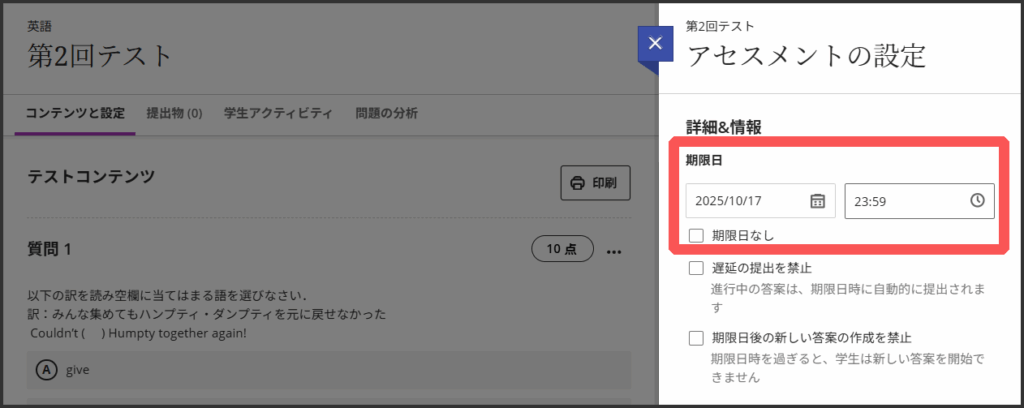Focus the due date field showing 2025/10/17
The width and height of the screenshot is (1024, 408).
click(x=745, y=201)
